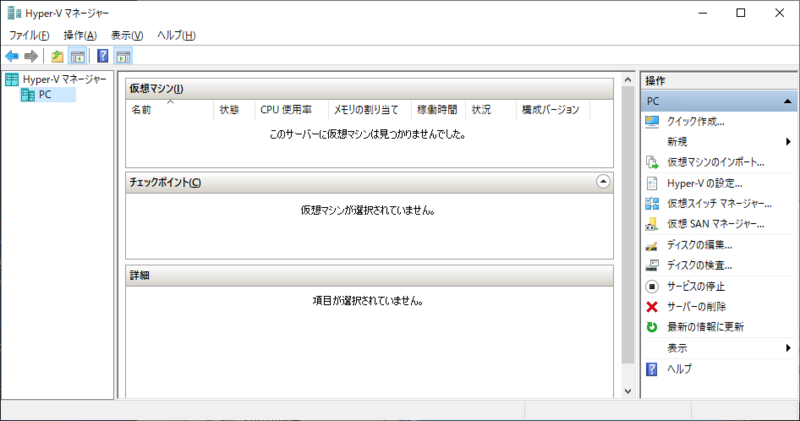Click the red X Remove Server icon

[652, 307]
